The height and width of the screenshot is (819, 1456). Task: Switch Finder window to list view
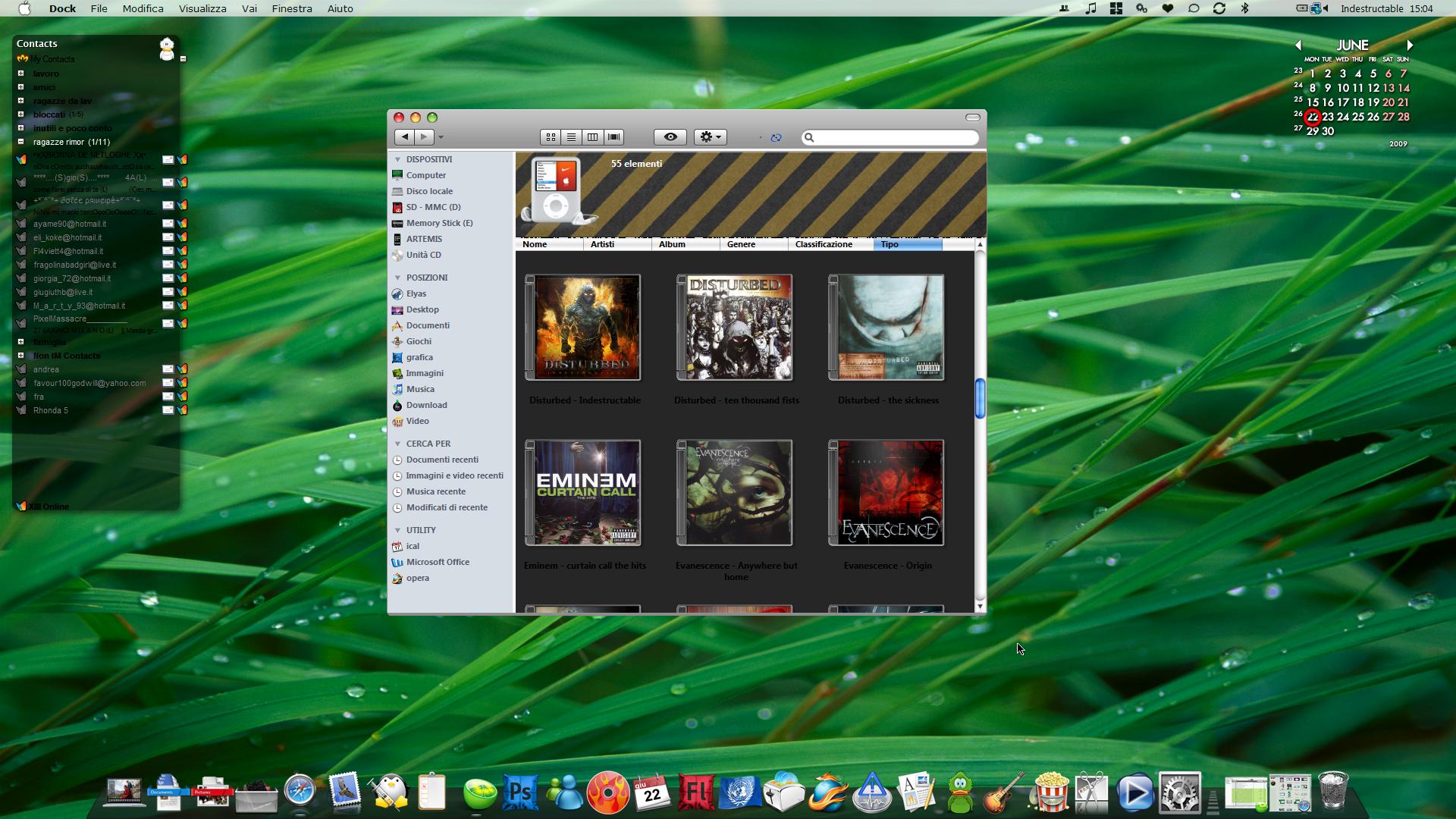tap(572, 137)
